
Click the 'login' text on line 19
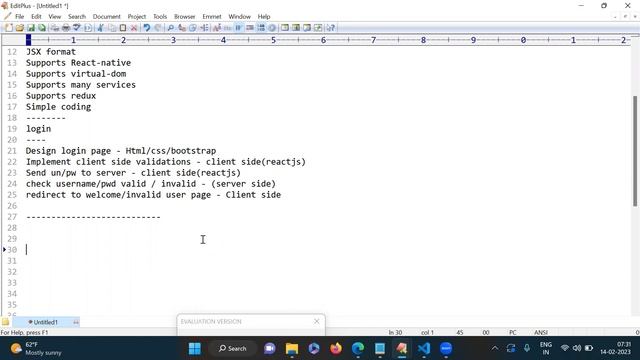click(x=38, y=129)
